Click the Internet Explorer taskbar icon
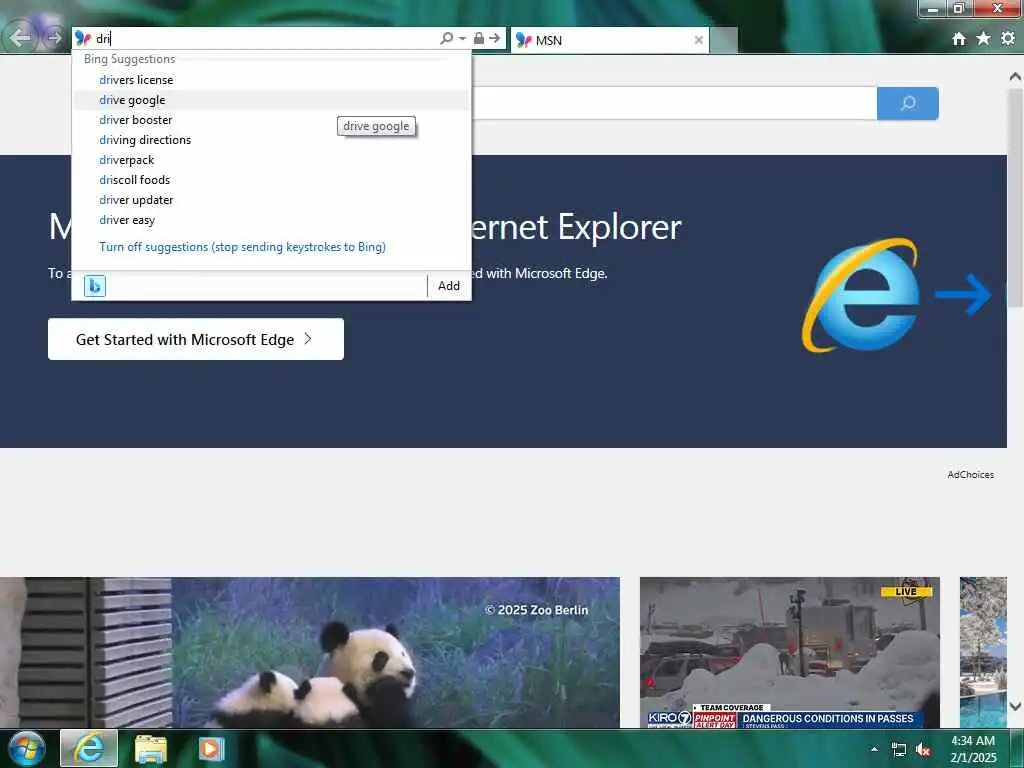This screenshot has height=768, width=1024. [x=89, y=748]
